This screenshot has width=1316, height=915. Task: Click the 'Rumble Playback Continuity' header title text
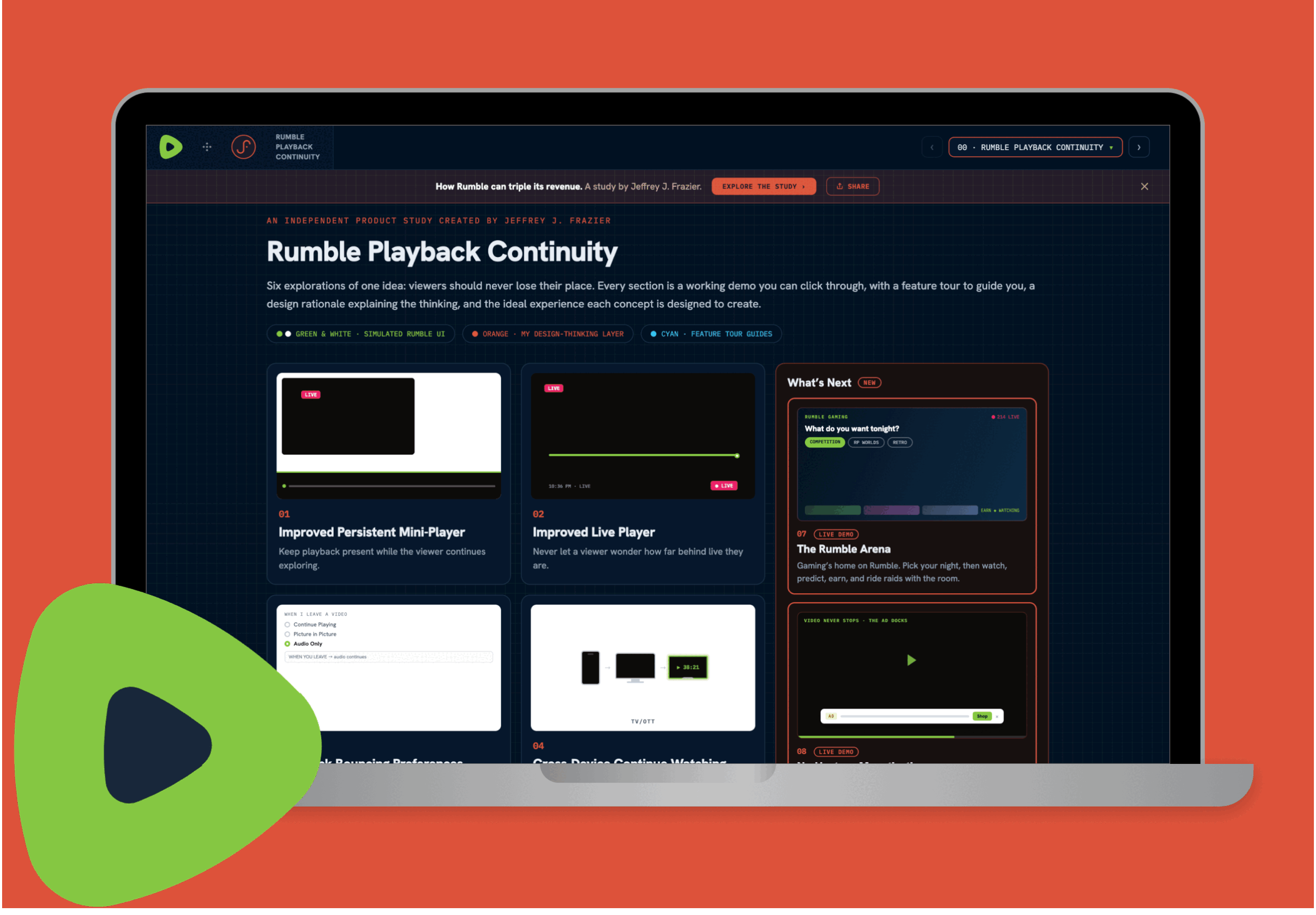(297, 147)
